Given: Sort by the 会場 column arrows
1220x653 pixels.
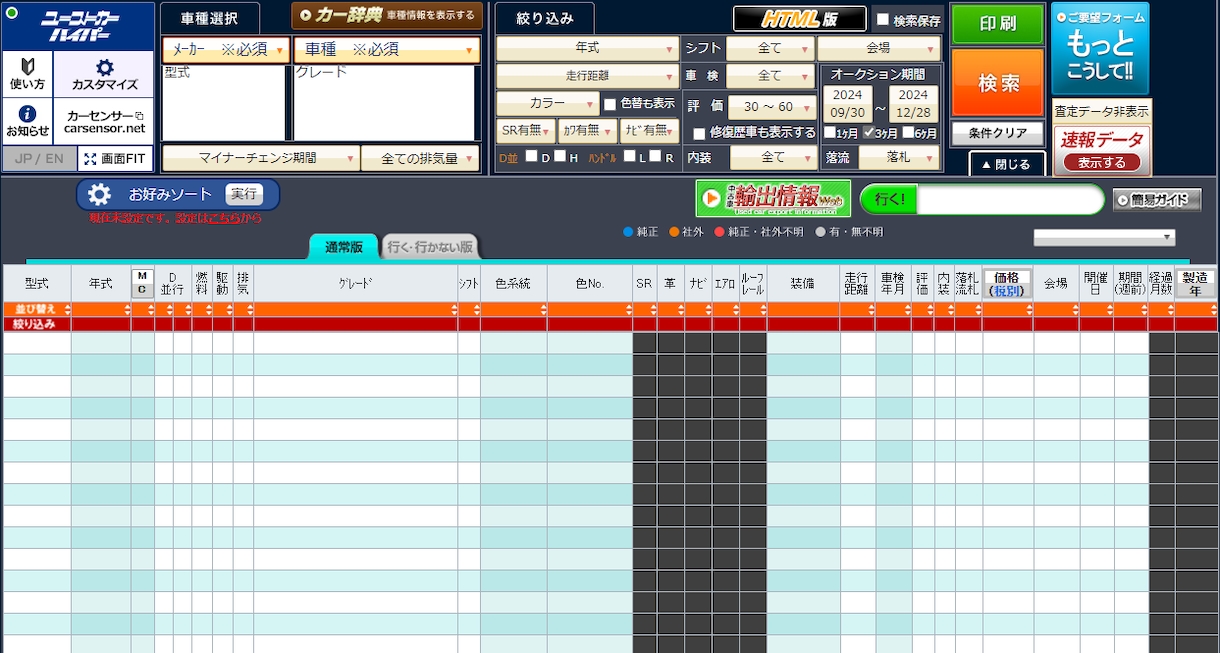Looking at the screenshot, I should [x=1075, y=311].
